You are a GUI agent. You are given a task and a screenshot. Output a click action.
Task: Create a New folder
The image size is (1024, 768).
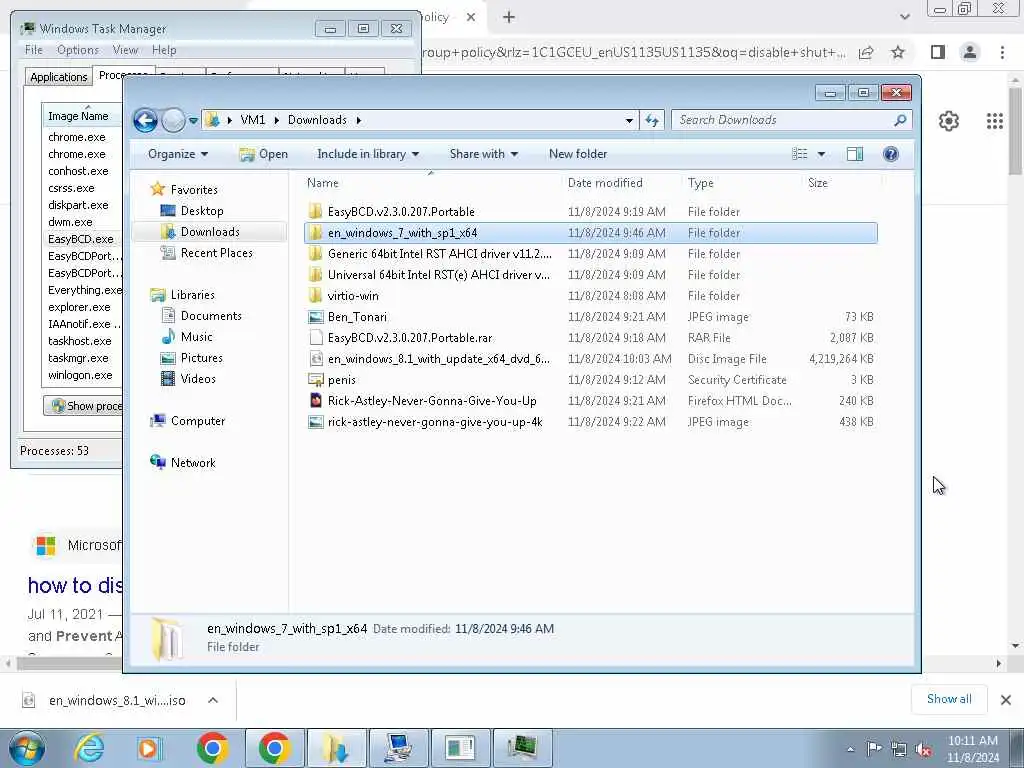[578, 154]
